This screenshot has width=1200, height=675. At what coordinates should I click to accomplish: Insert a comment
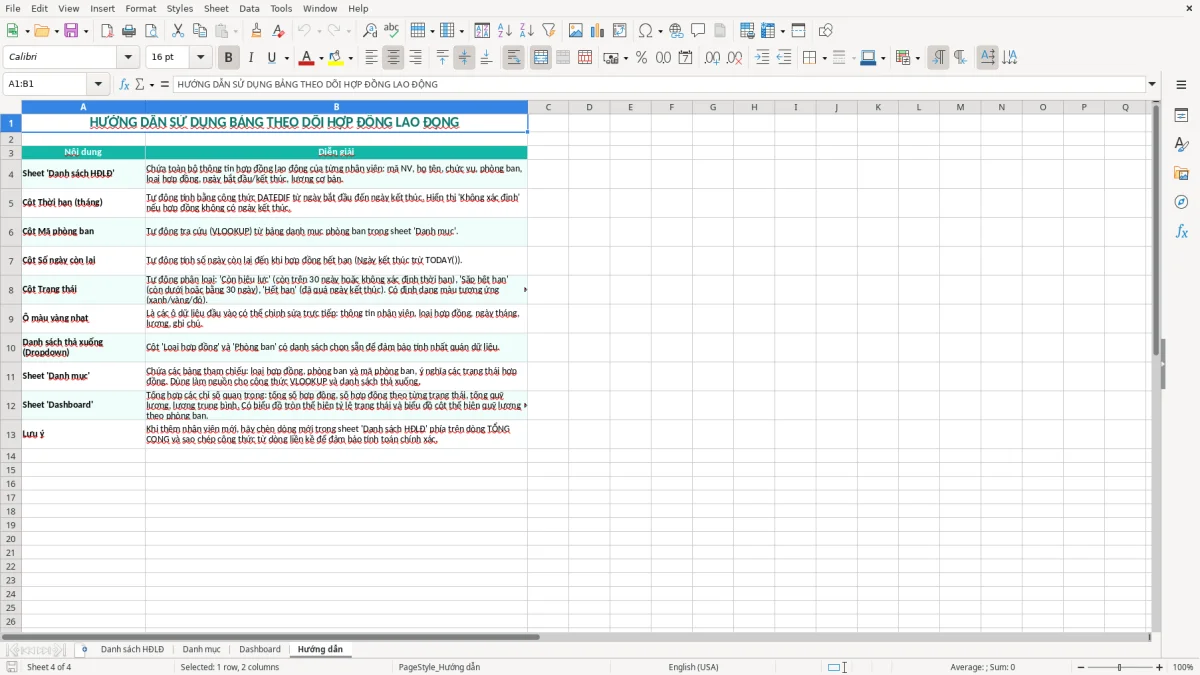(698, 31)
